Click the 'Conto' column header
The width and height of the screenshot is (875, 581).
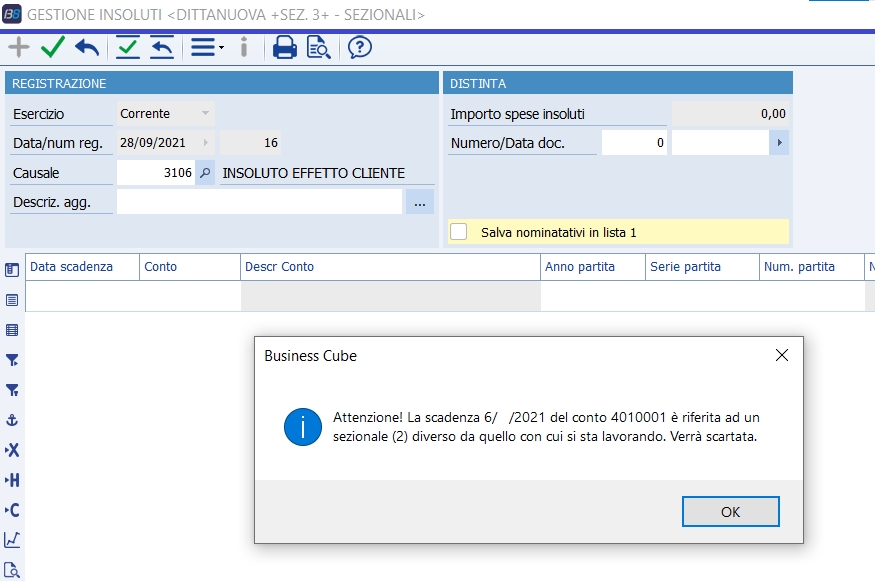pyautogui.click(x=190, y=267)
